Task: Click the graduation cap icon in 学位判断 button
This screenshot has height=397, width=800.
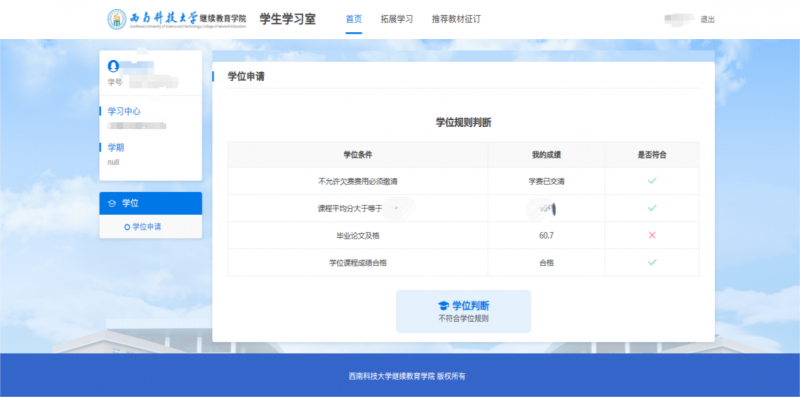Action: click(x=443, y=306)
